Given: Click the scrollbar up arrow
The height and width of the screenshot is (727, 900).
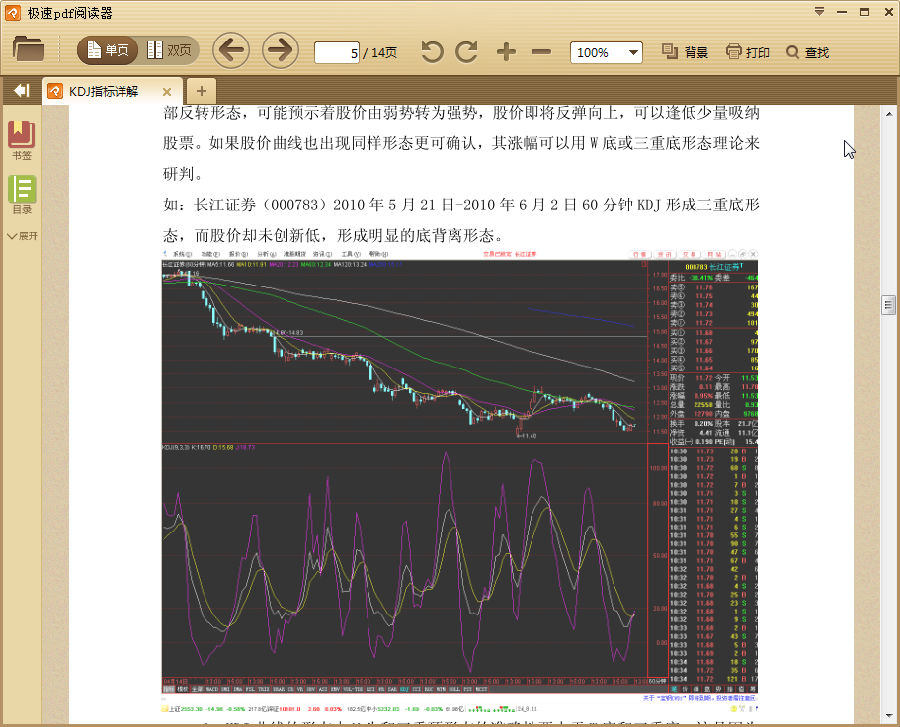Looking at the screenshot, I should (x=889, y=114).
